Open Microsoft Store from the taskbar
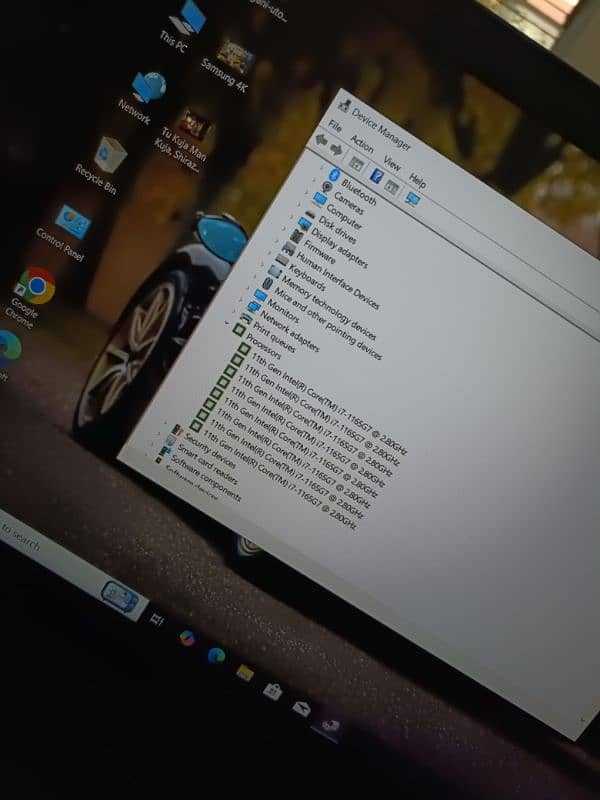This screenshot has width=600, height=800. pos(272,691)
